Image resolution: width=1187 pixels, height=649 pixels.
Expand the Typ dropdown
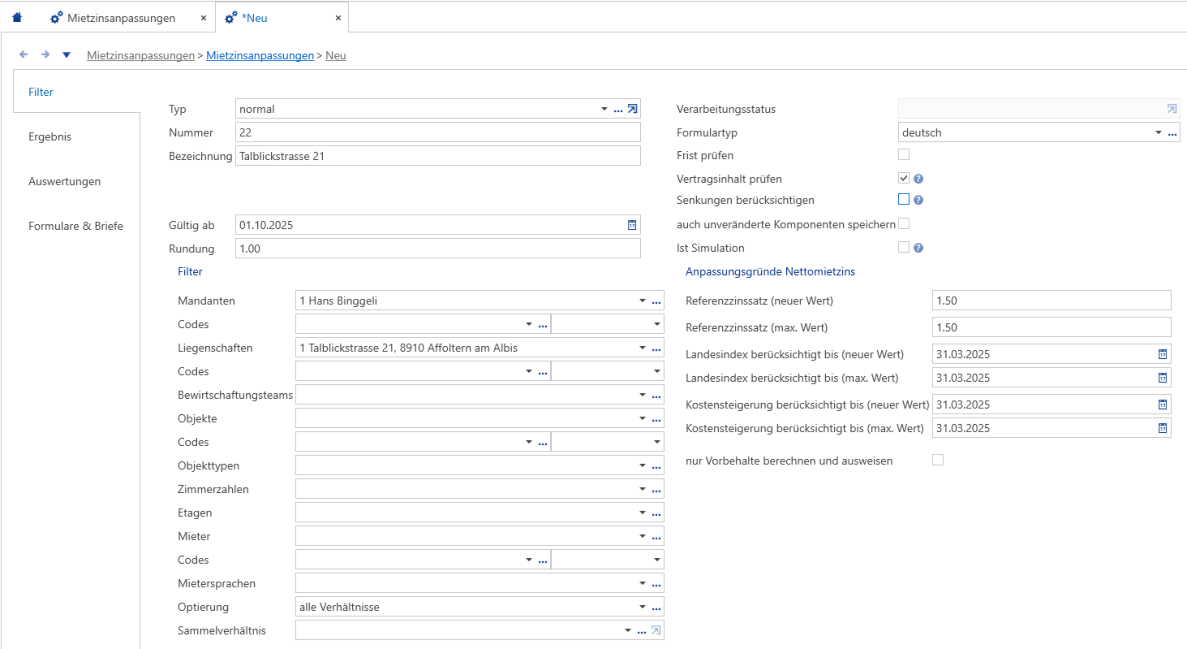604,109
